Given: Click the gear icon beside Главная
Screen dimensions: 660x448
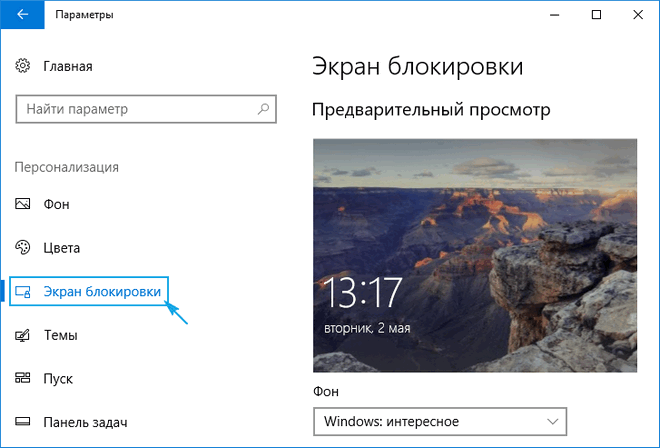Looking at the screenshot, I should click(23, 66).
